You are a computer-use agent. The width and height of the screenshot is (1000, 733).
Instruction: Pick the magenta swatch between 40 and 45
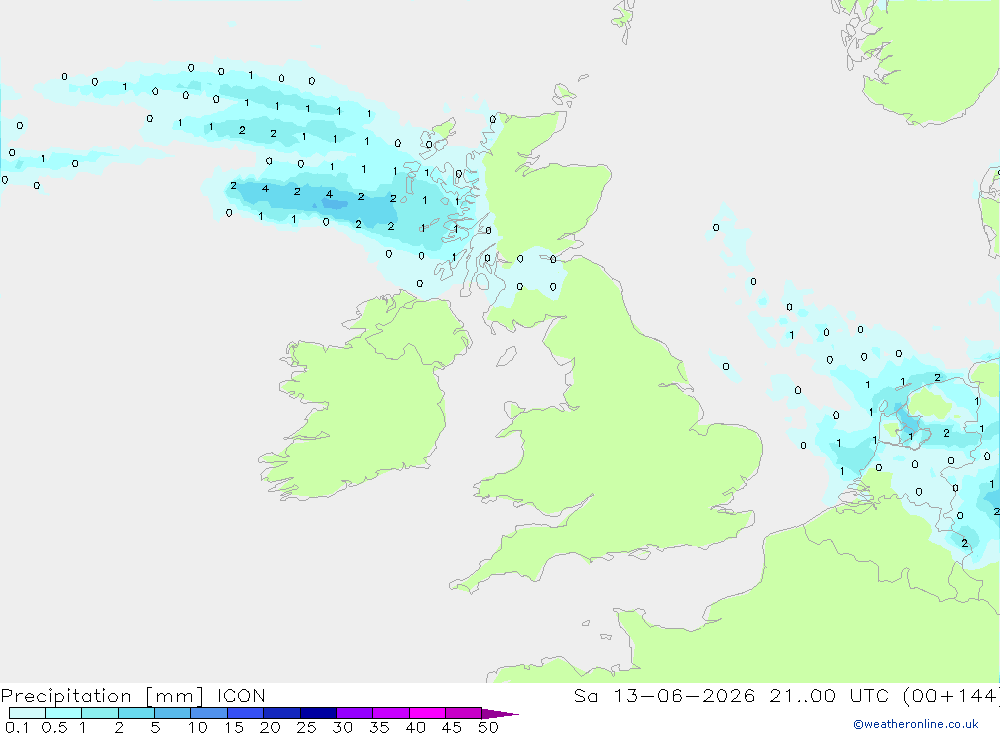(427, 713)
